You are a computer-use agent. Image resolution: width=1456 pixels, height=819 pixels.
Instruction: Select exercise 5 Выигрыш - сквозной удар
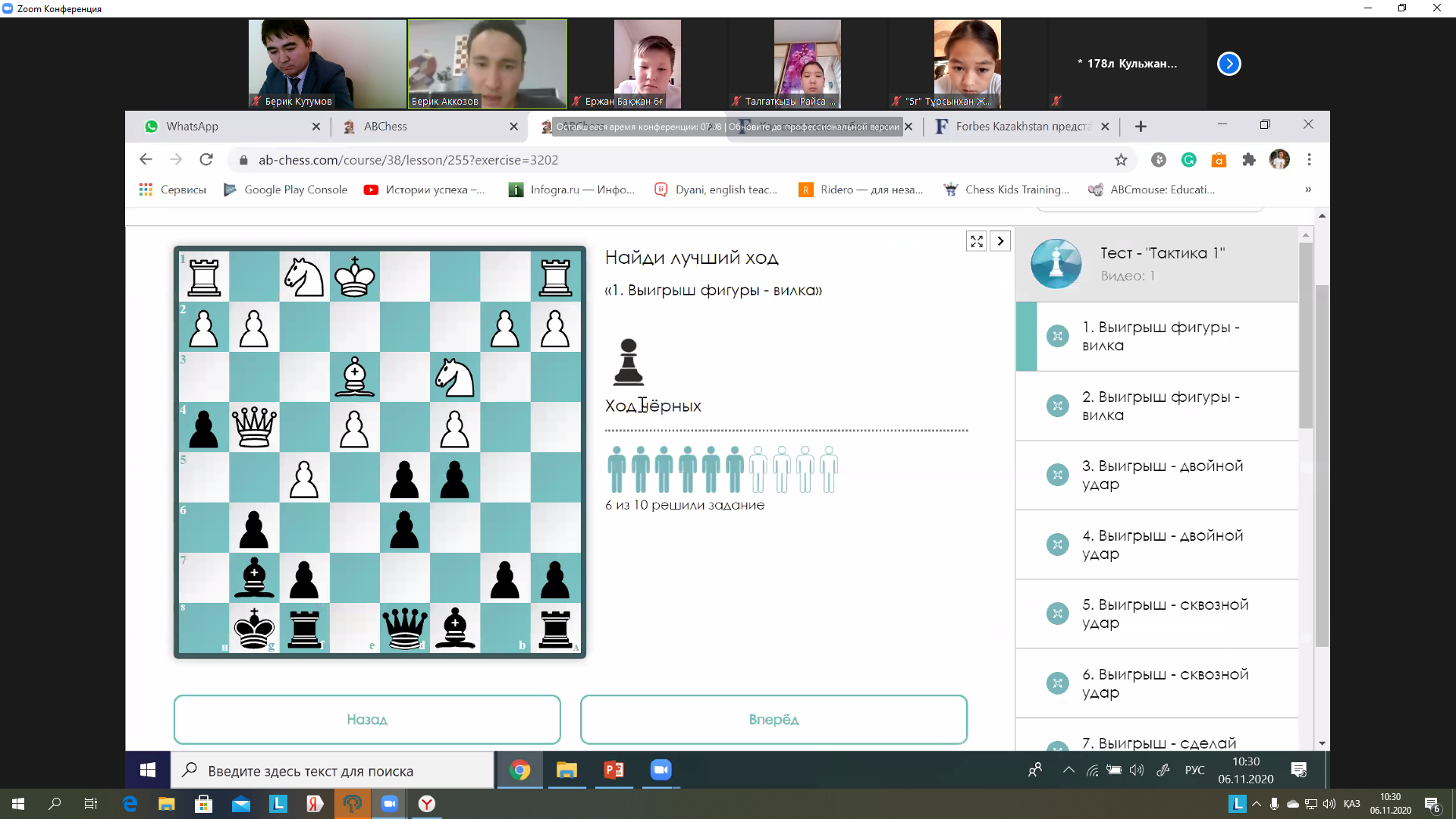[x=1162, y=614]
